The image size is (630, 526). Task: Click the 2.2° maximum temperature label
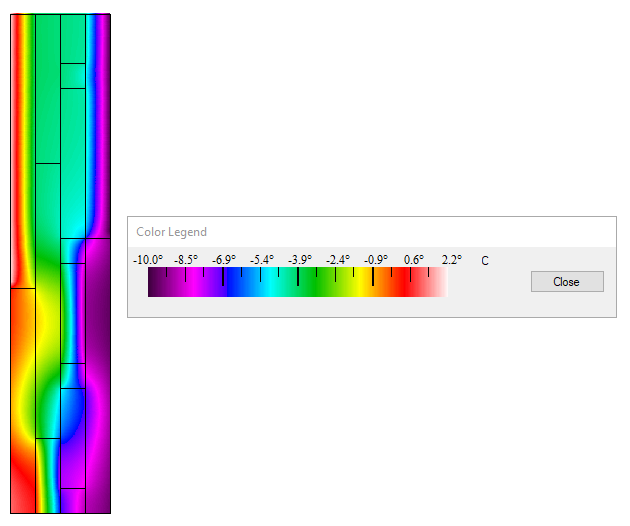click(x=451, y=260)
